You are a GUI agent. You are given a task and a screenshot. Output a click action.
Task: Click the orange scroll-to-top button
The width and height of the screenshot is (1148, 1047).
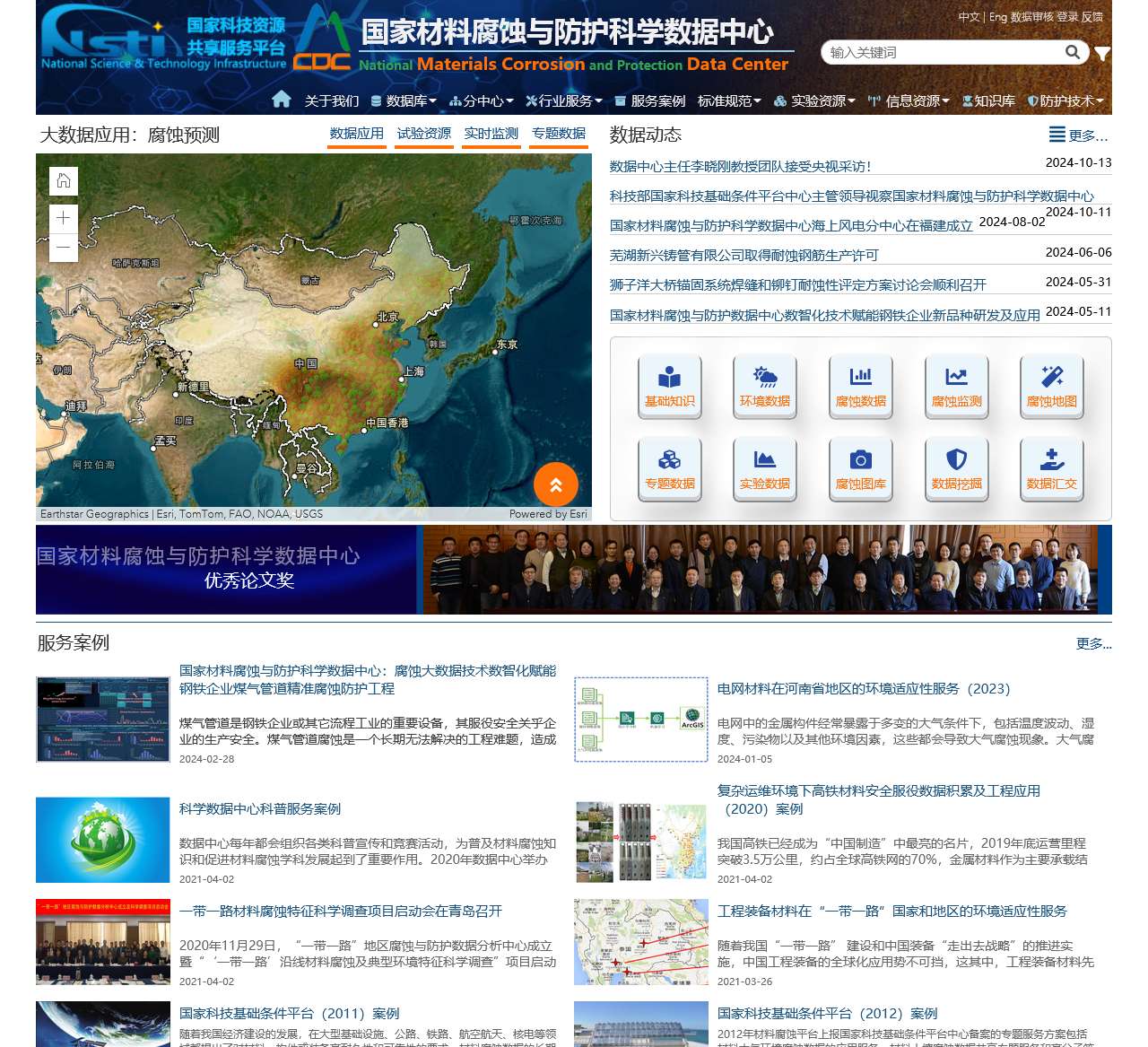pos(556,485)
